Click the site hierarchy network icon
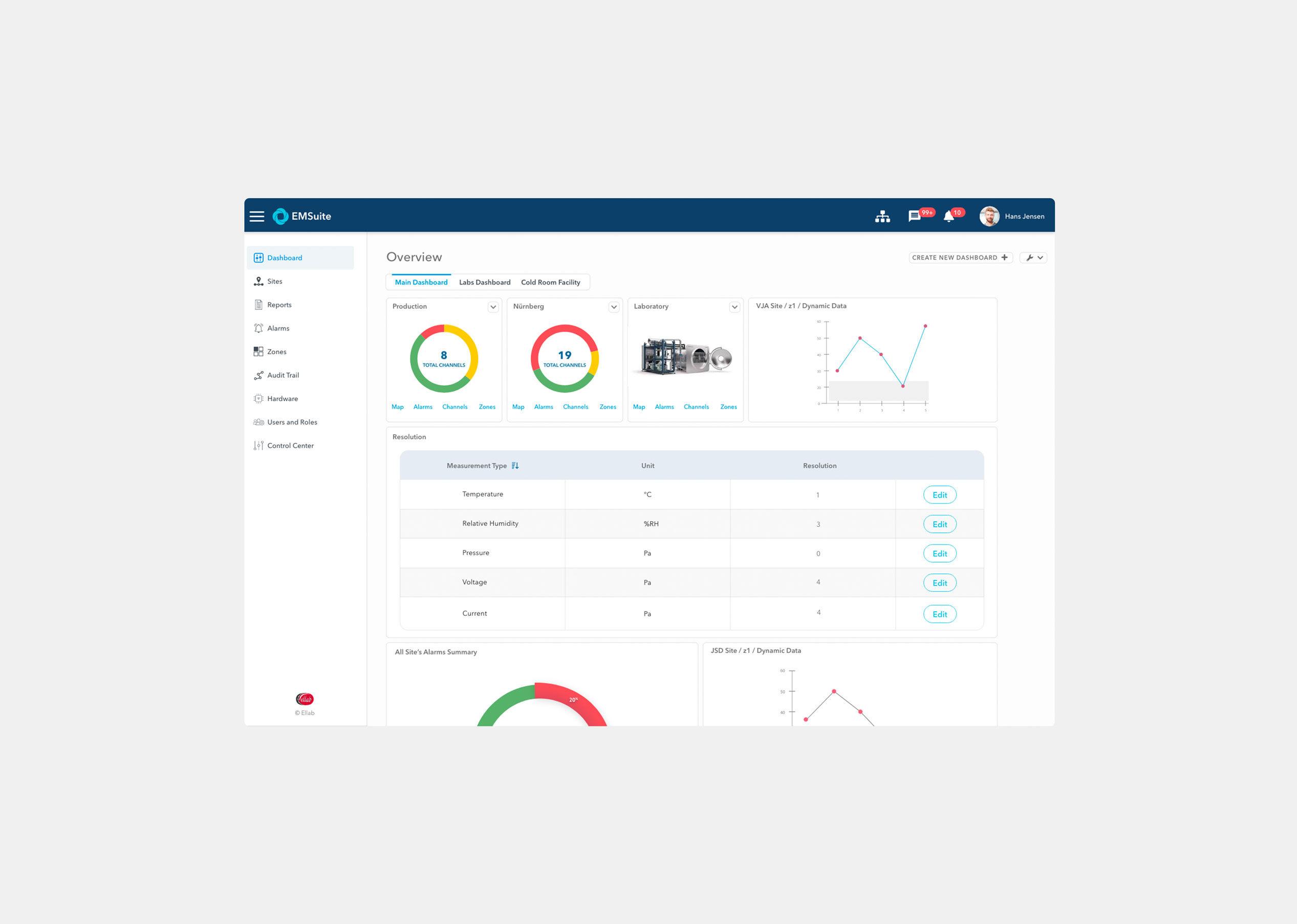 click(x=882, y=216)
